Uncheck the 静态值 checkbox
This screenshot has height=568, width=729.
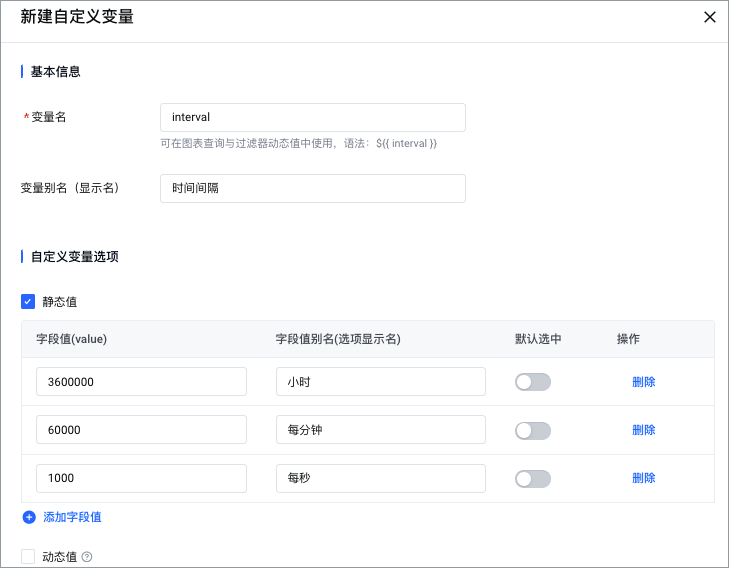click(x=28, y=301)
